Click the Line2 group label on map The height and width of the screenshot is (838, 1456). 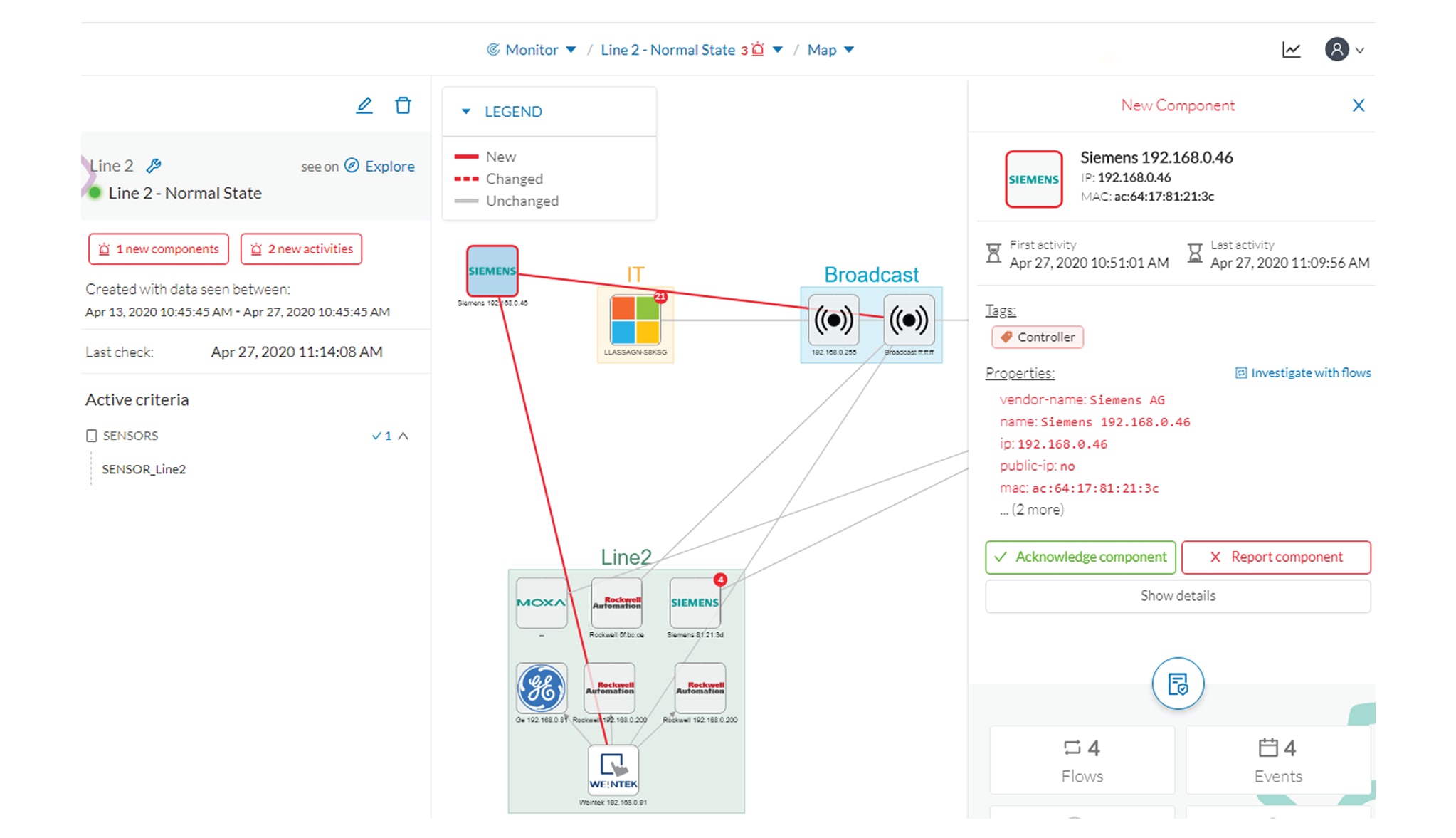pyautogui.click(x=626, y=557)
